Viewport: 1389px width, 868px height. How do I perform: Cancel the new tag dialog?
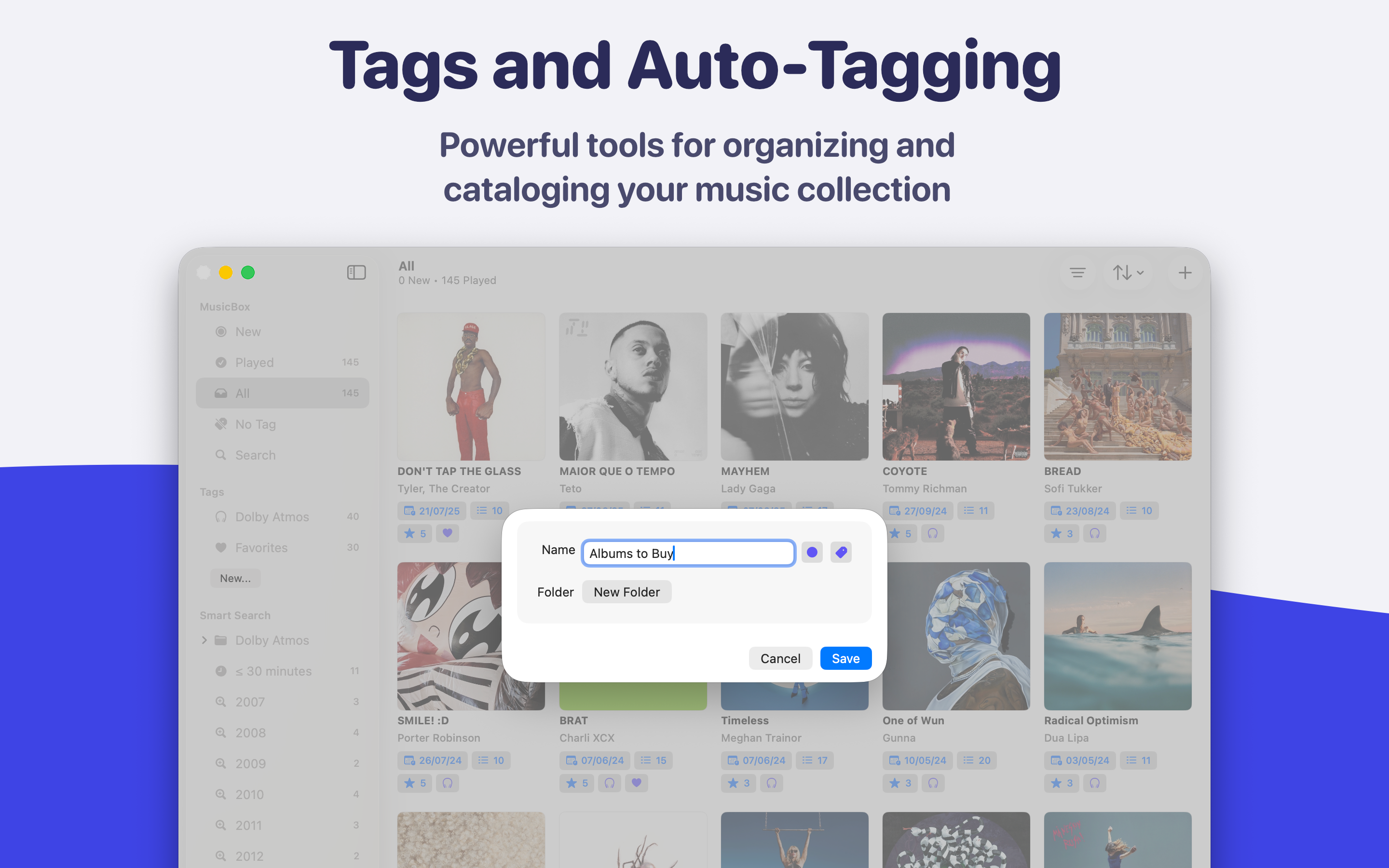[x=780, y=658]
